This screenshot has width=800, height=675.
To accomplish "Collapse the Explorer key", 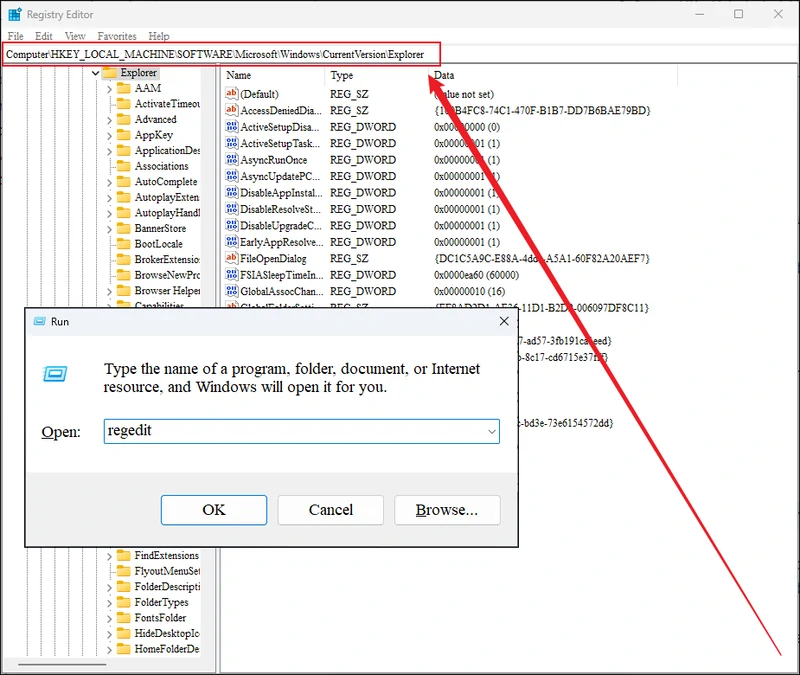I will [x=95, y=73].
